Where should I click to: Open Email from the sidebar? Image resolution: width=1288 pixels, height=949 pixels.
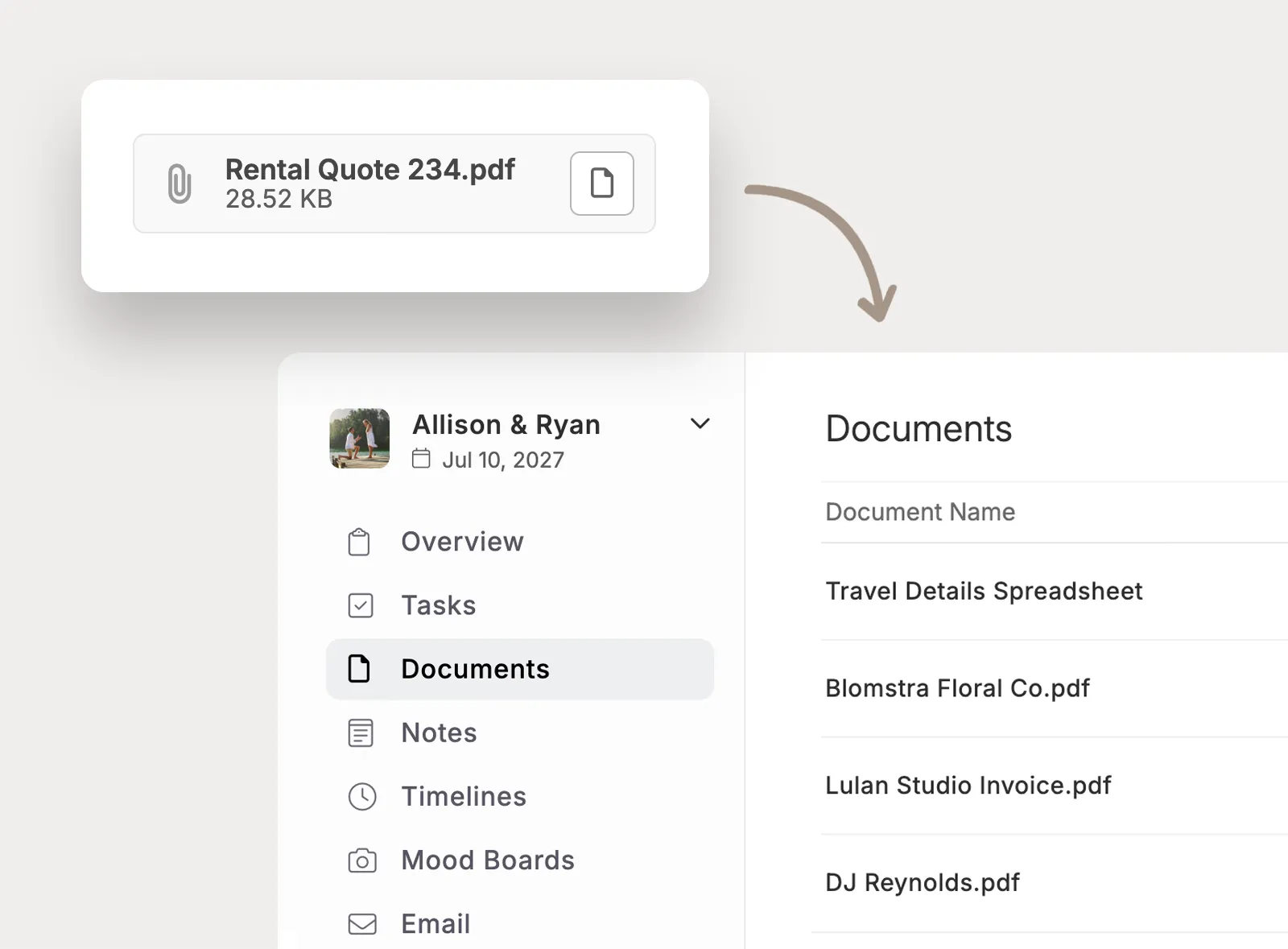(x=520, y=923)
